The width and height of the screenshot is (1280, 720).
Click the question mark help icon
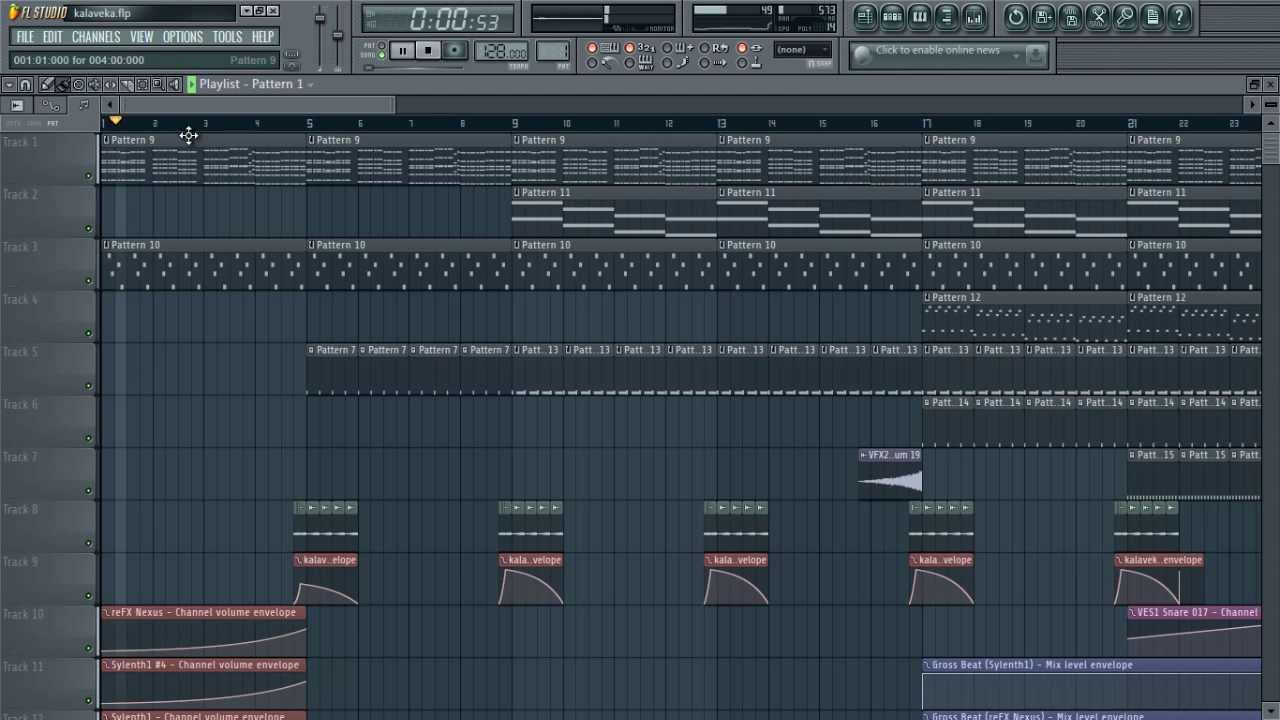click(x=1179, y=16)
